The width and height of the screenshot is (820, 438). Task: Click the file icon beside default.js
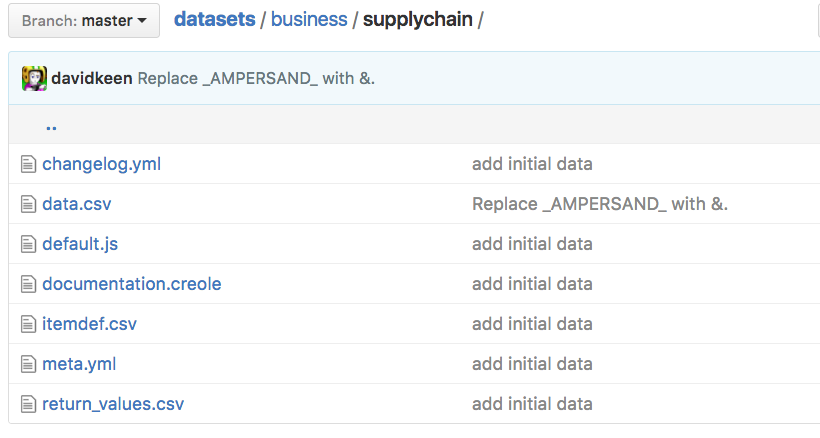point(28,244)
